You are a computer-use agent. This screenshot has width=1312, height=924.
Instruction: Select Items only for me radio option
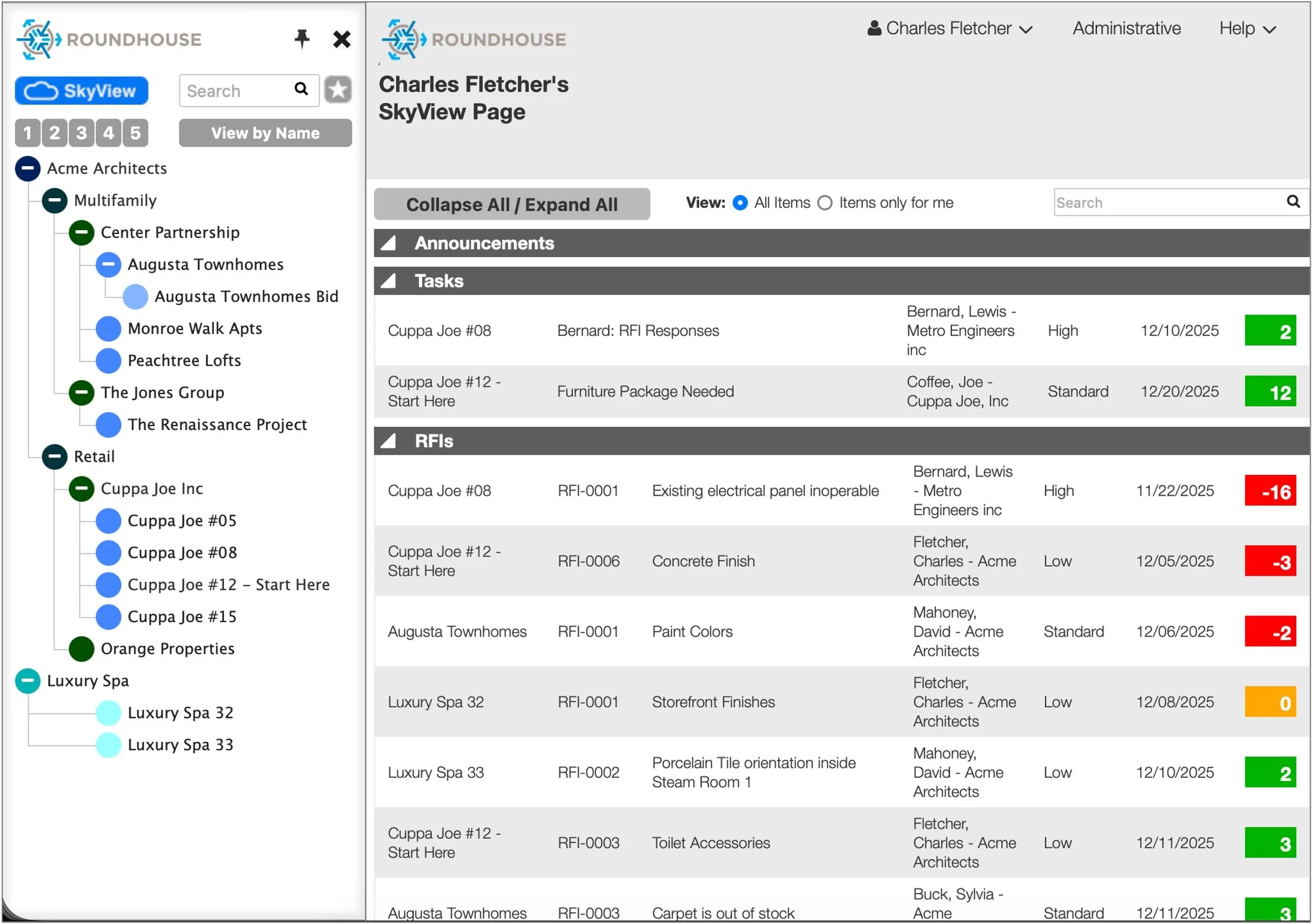pyautogui.click(x=825, y=203)
